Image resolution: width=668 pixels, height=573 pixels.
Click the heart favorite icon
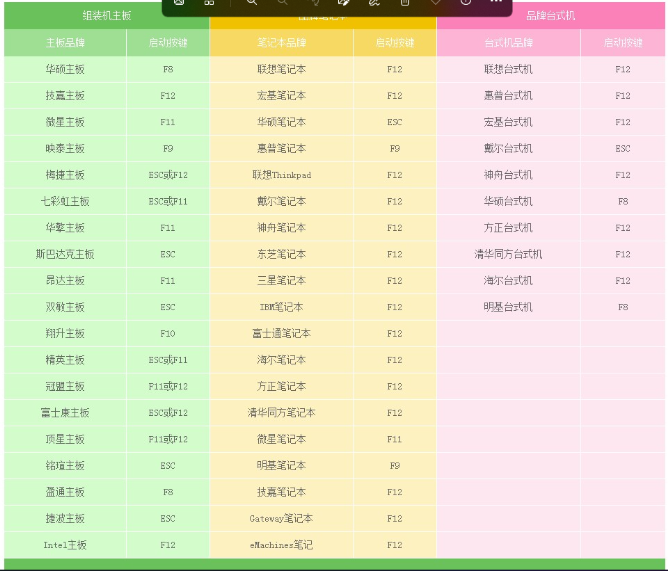[435, 3]
